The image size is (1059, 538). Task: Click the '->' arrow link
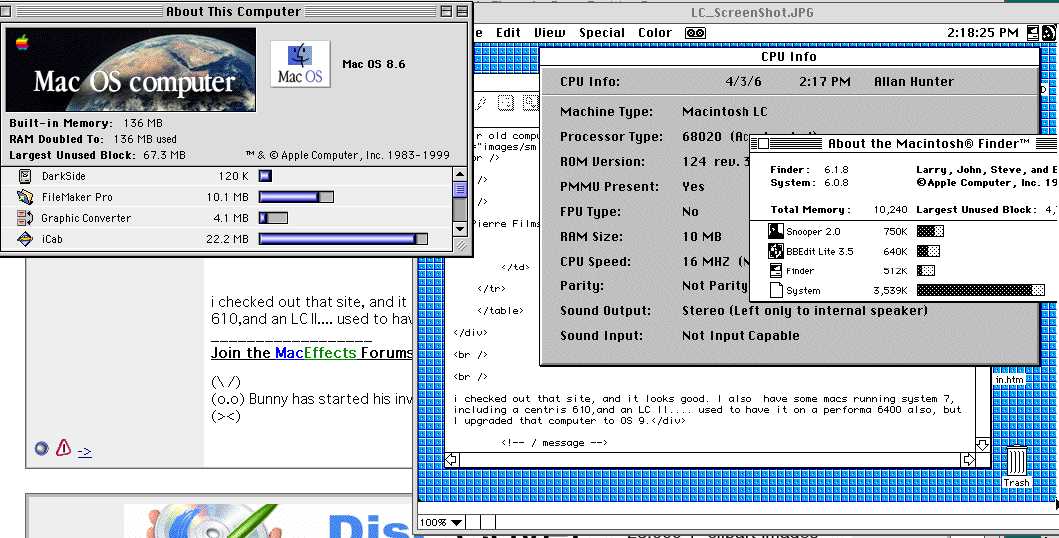(84, 451)
